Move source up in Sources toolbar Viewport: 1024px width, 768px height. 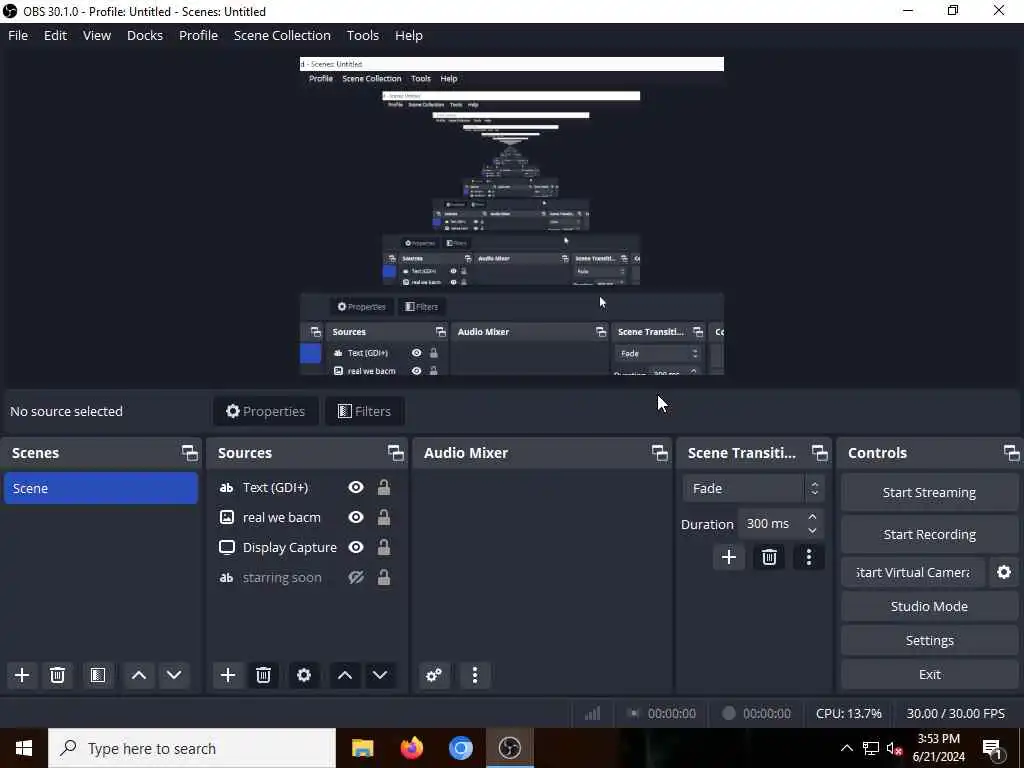click(x=345, y=675)
